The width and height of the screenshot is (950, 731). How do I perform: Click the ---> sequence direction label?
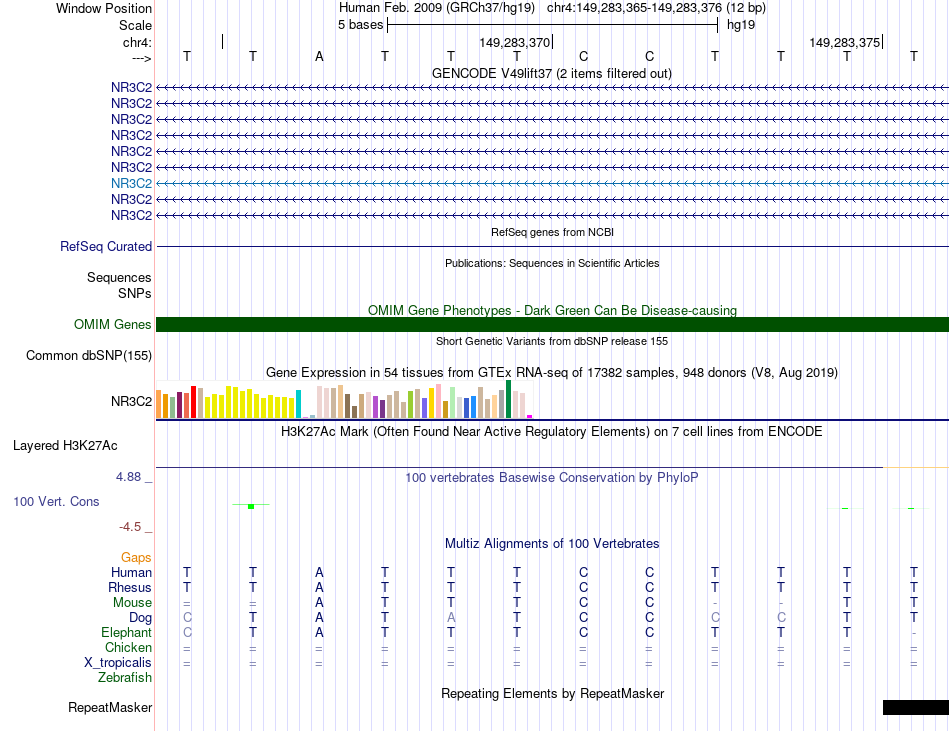tap(141, 58)
